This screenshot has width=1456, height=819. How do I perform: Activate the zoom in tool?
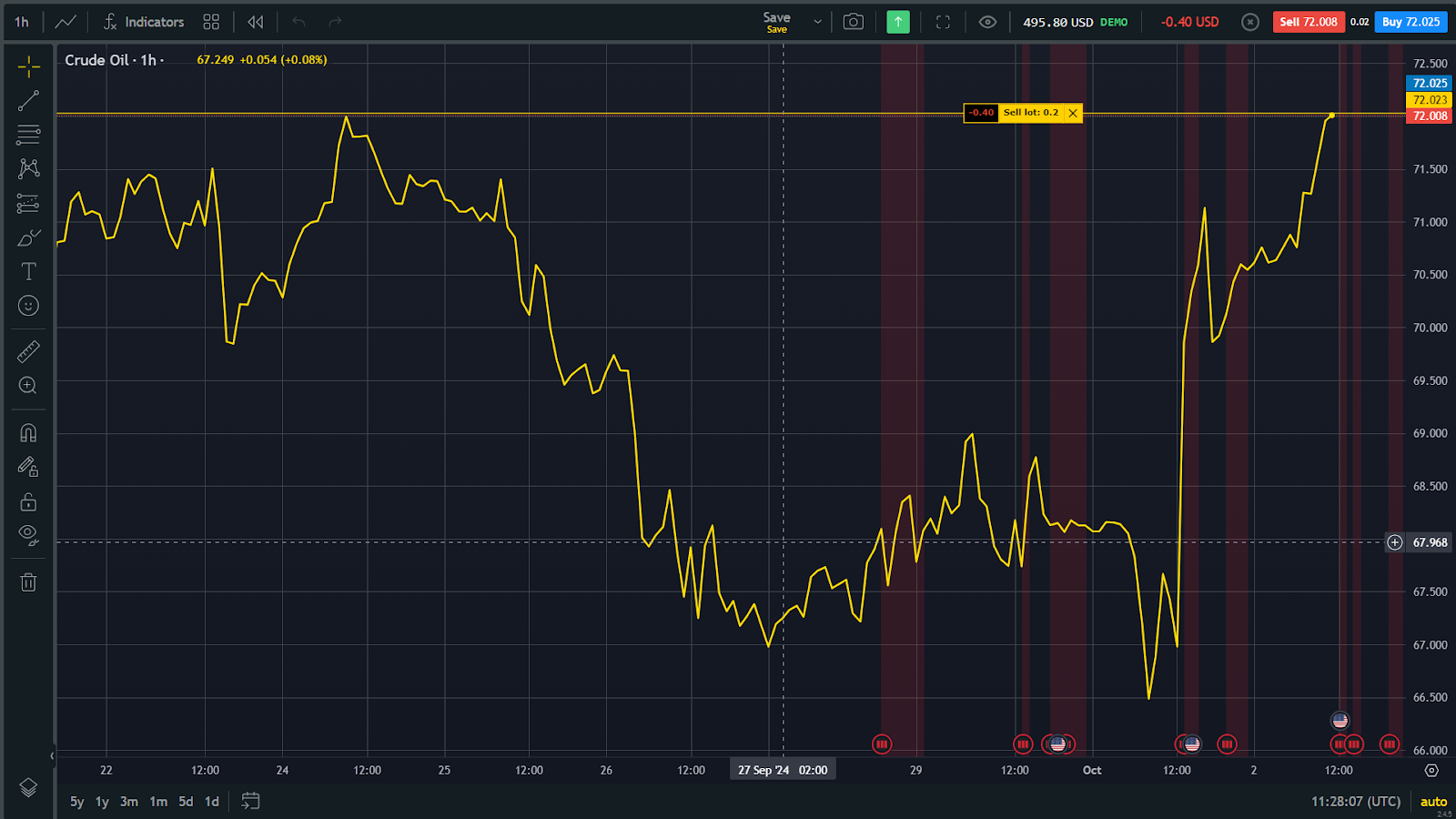coord(28,386)
